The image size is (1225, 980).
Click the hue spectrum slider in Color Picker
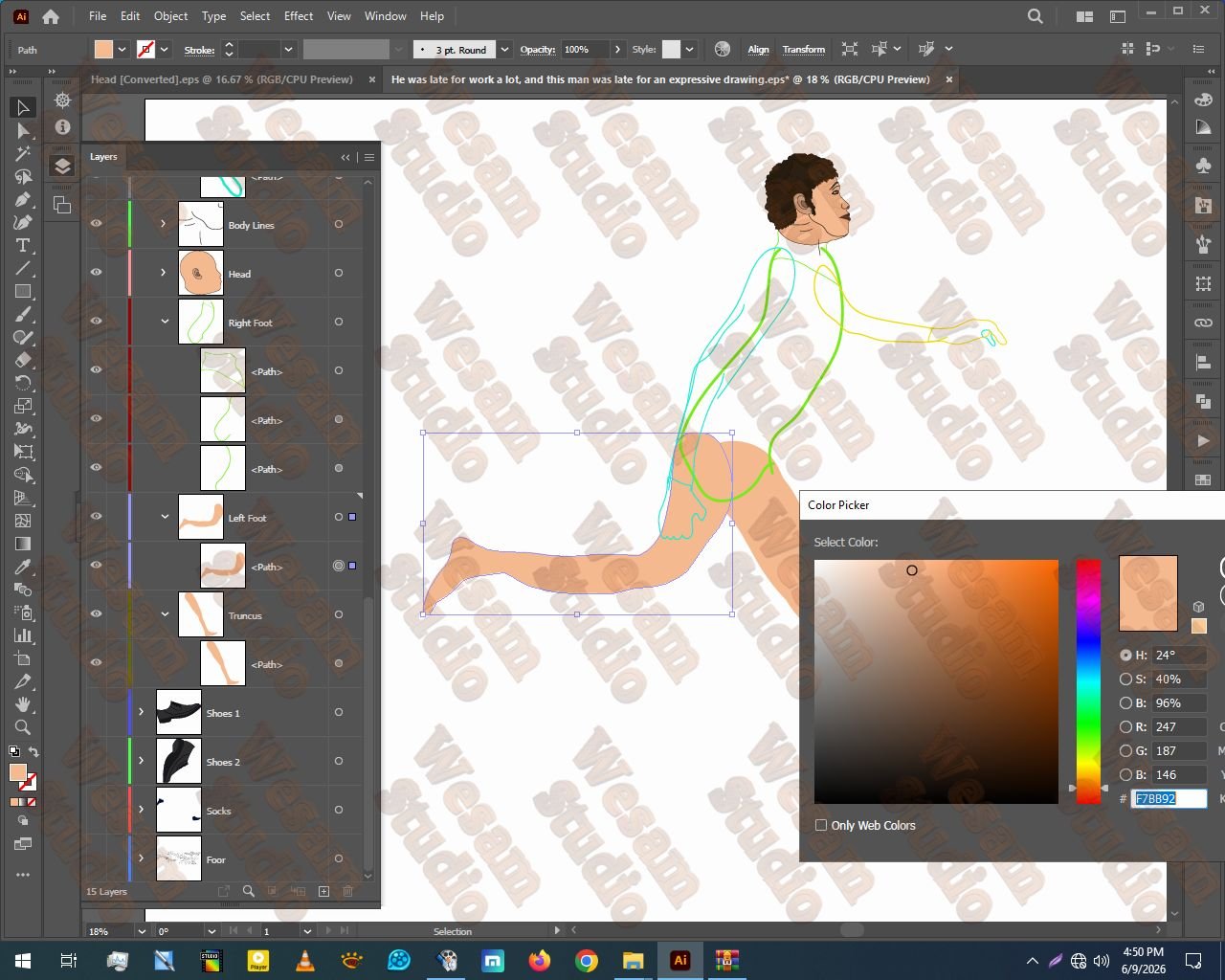pos(1088,681)
